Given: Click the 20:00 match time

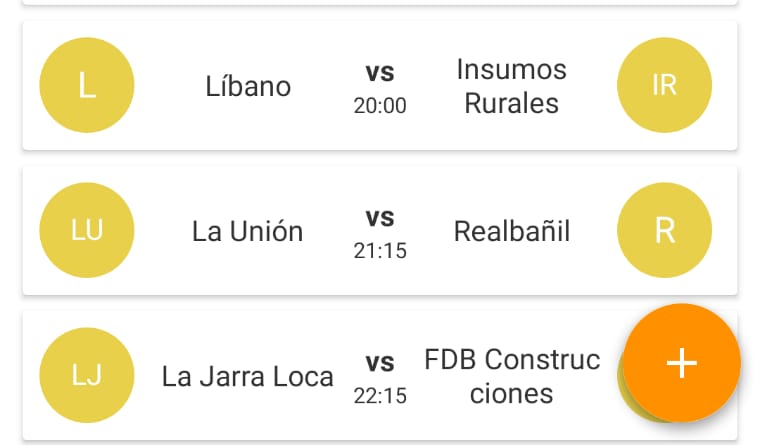Looking at the screenshot, I should pos(380,106).
